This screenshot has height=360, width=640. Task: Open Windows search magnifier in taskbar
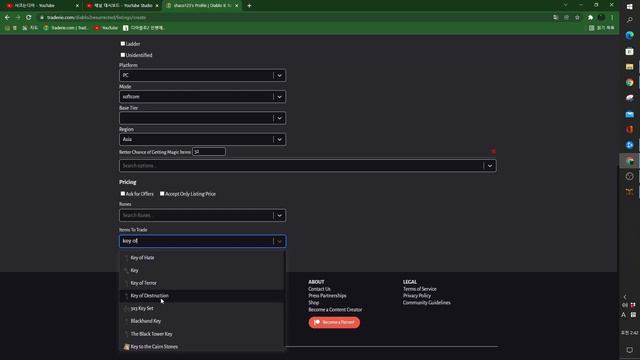[629, 20]
